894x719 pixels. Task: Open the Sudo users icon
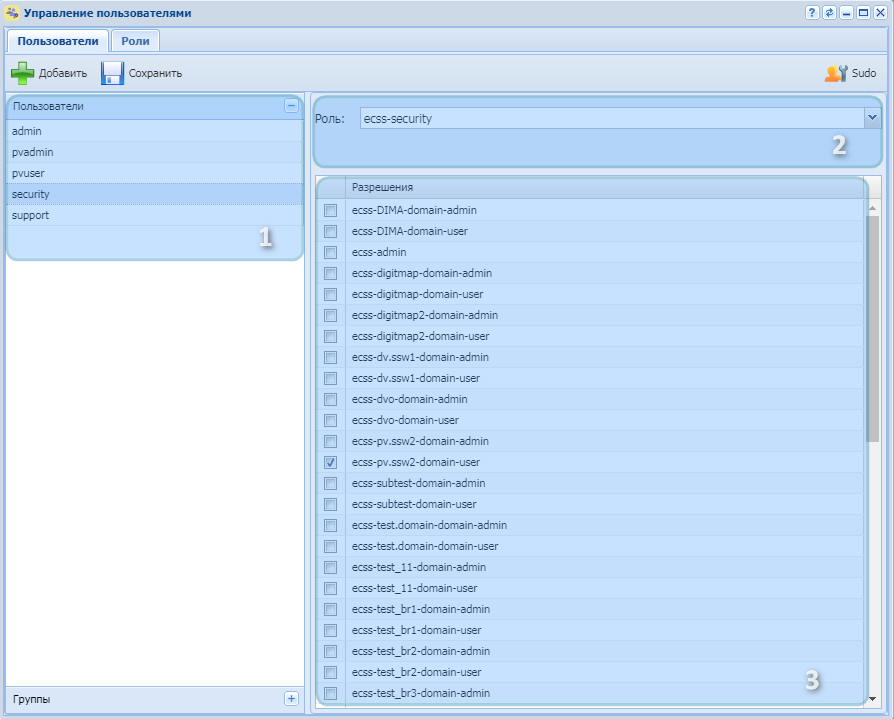click(835, 73)
